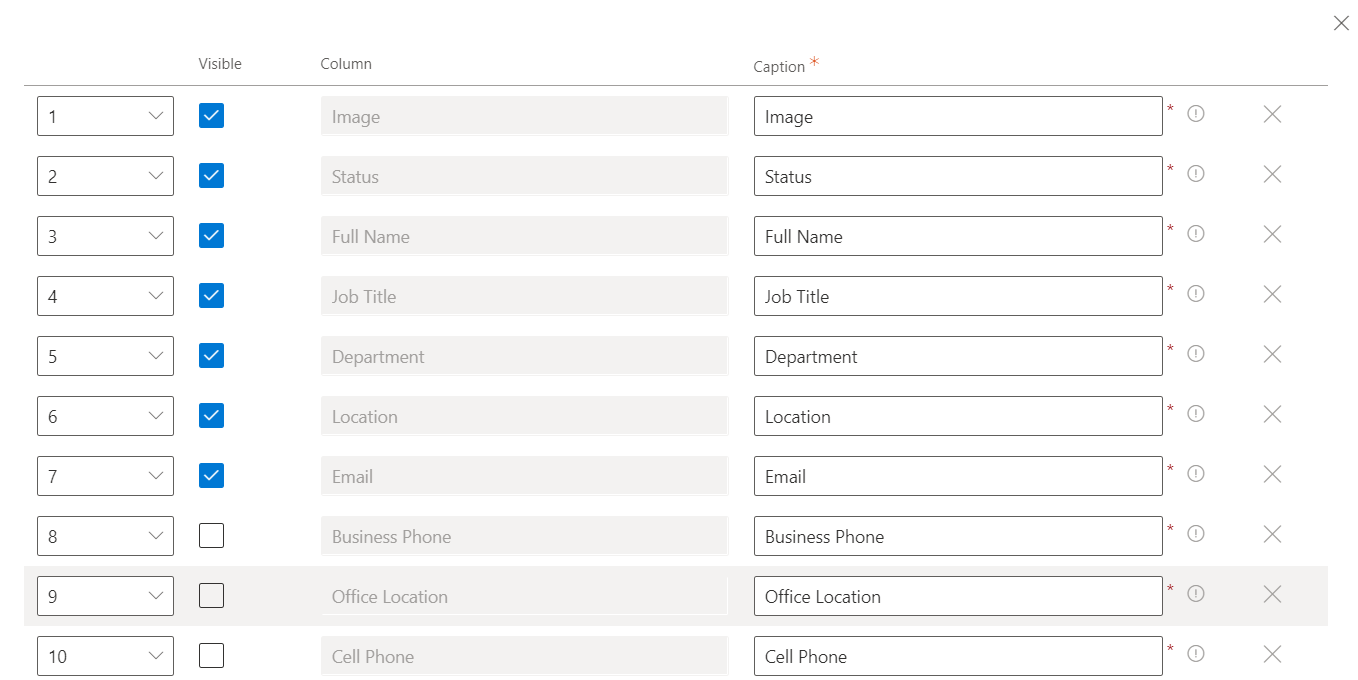Open the order dropdown showing 4
The image size is (1358, 680).
pyautogui.click(x=105, y=296)
